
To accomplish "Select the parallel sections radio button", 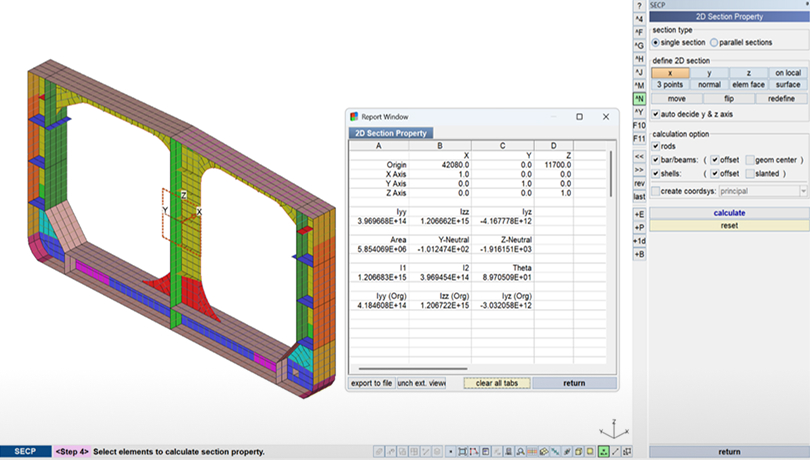I will pos(714,42).
